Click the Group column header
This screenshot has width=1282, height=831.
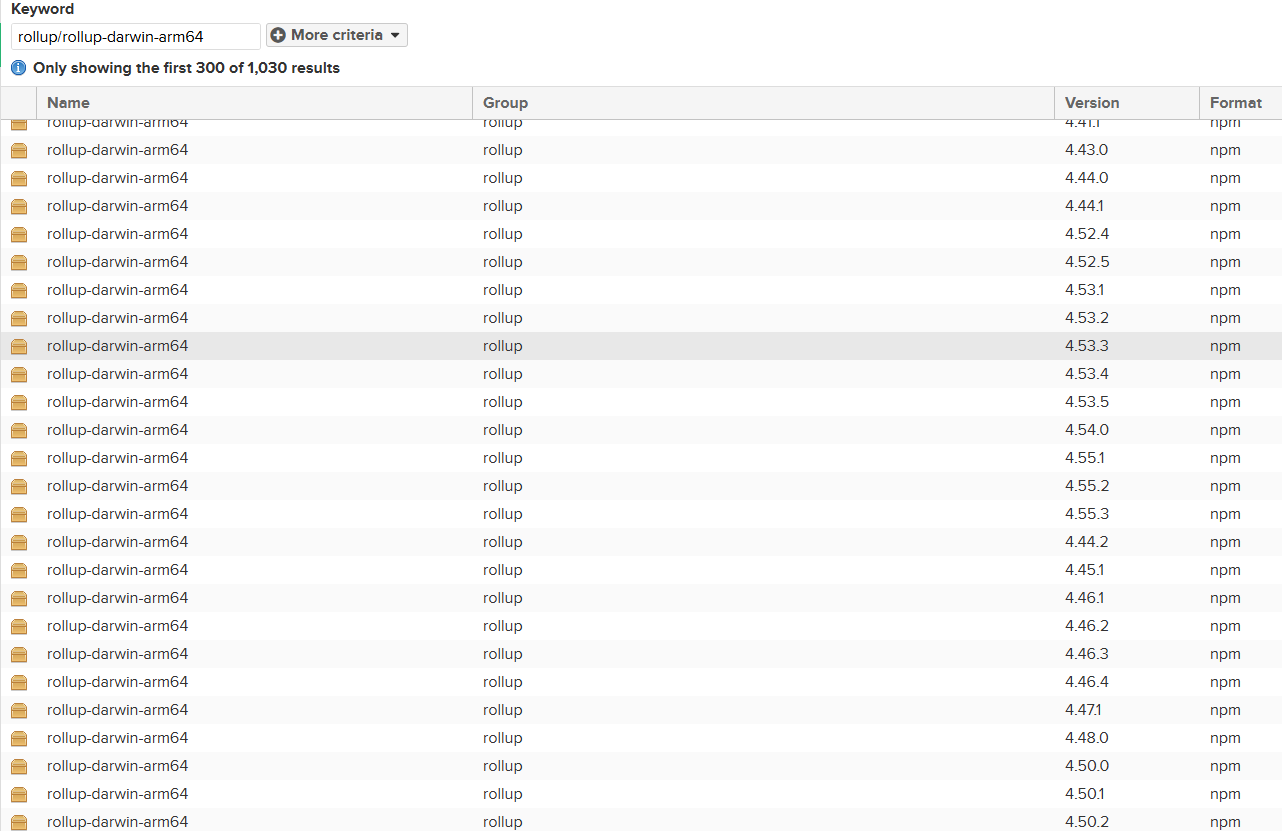(505, 103)
